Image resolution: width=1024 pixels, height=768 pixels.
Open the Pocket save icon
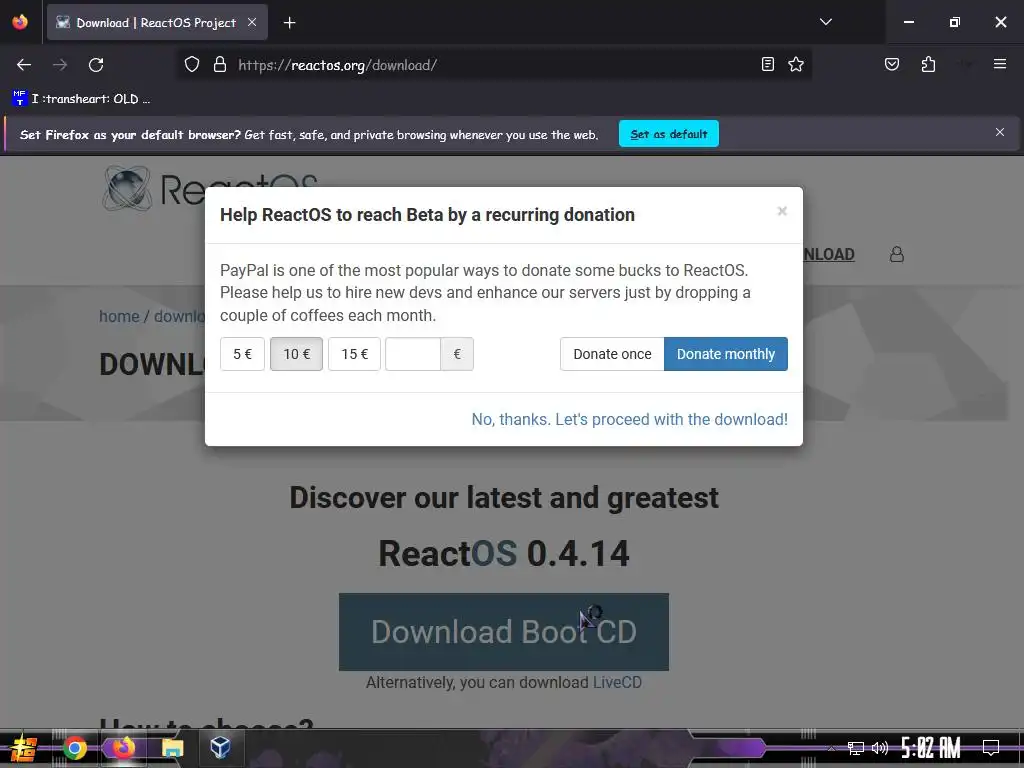point(891,64)
